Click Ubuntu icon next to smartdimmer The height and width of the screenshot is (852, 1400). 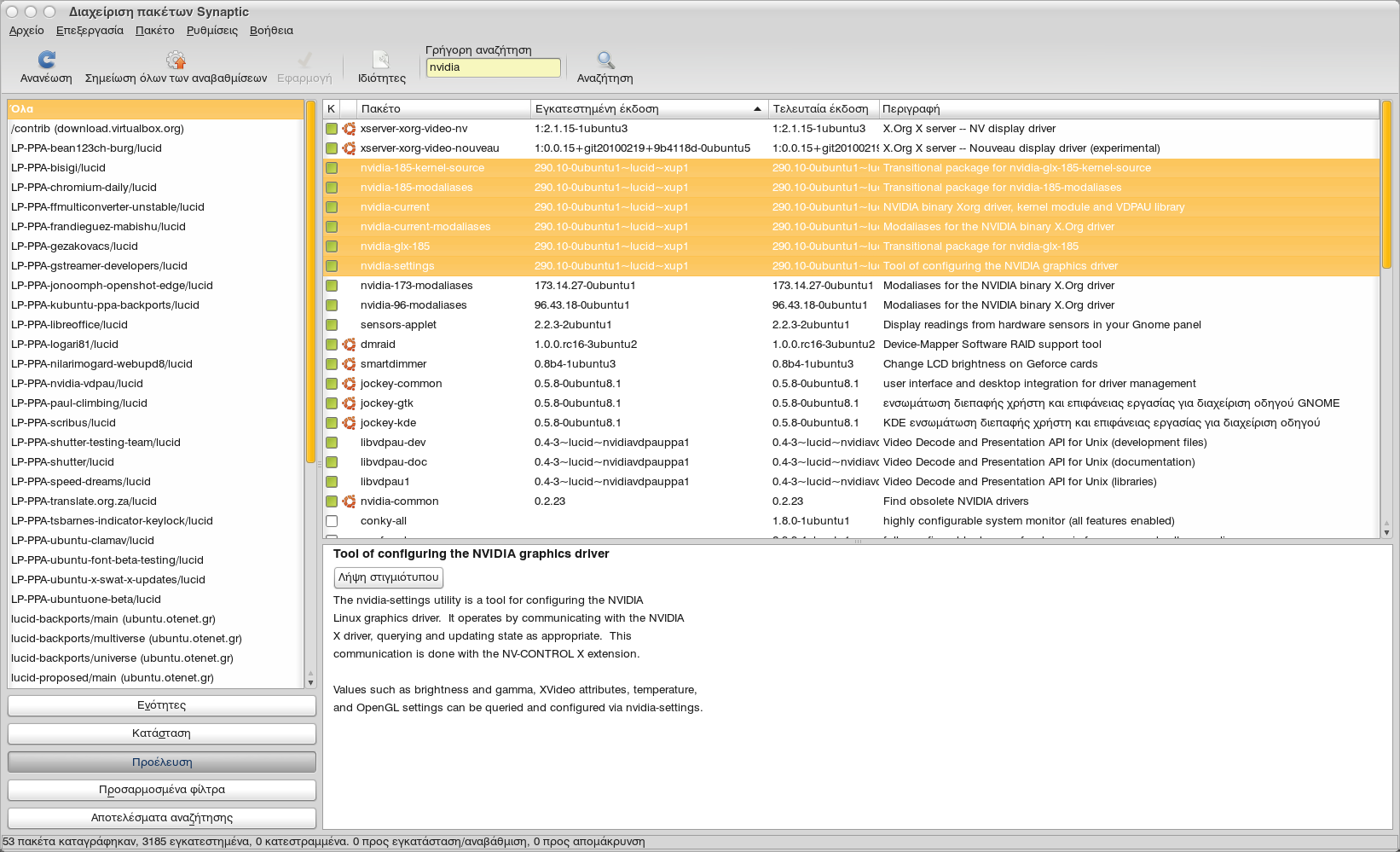349,364
